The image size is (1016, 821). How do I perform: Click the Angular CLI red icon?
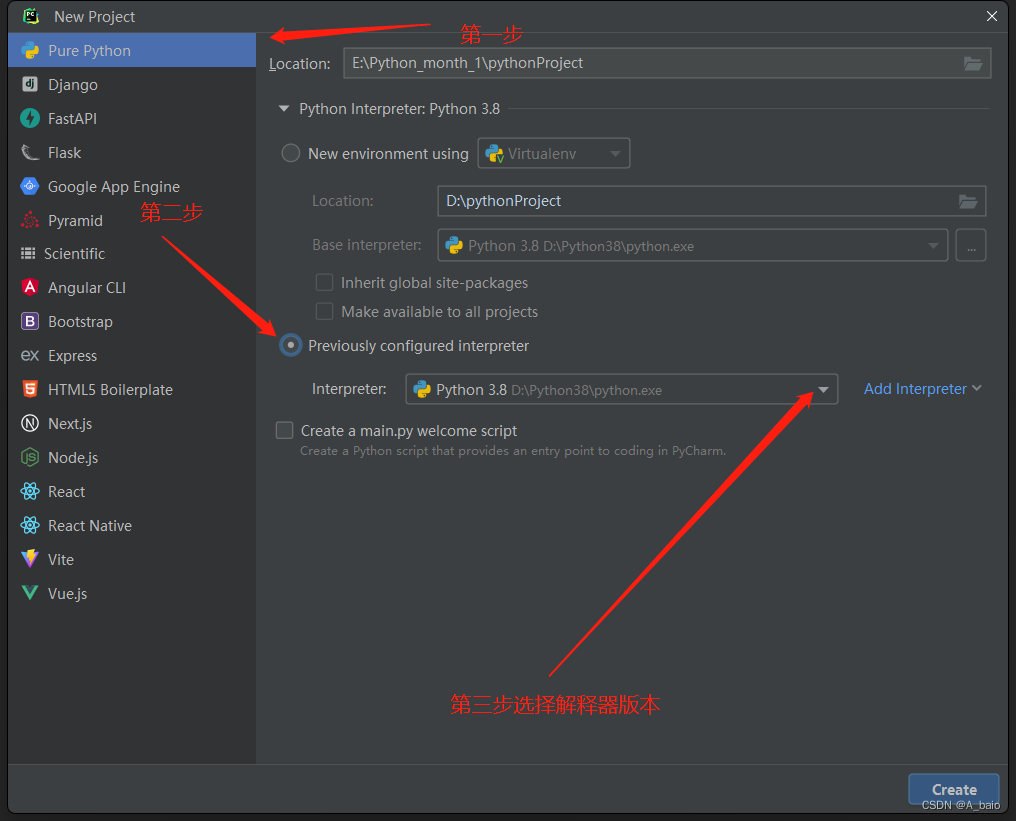[x=30, y=287]
